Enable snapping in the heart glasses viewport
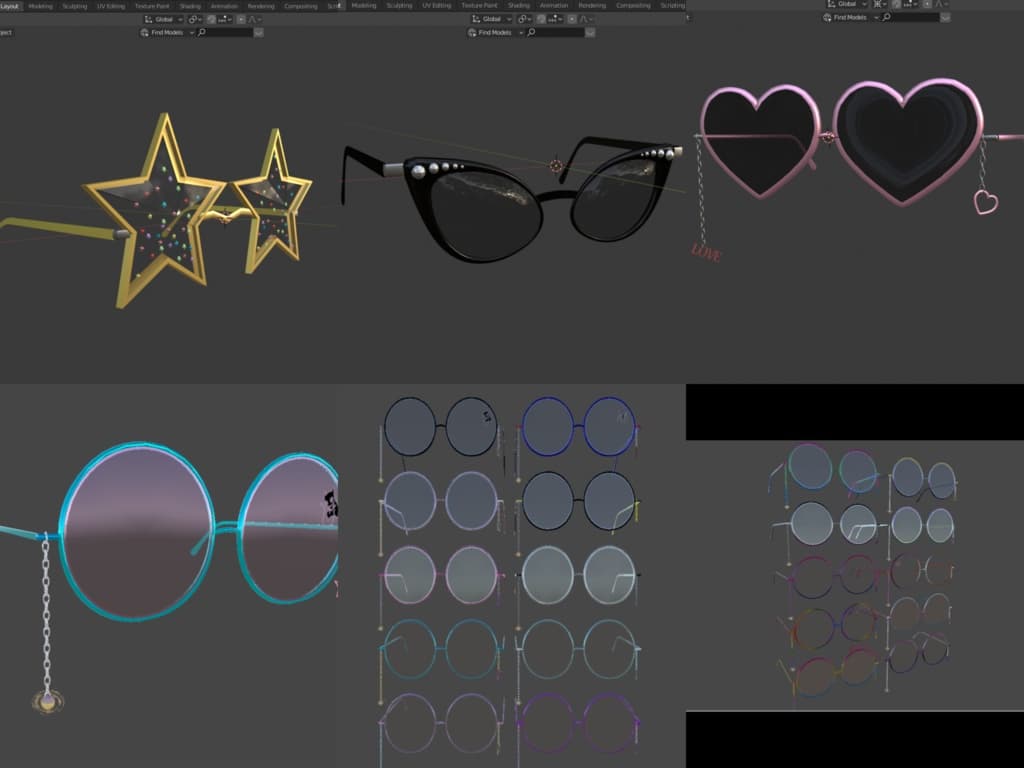Viewport: 1024px width, 768px height. coord(896,4)
